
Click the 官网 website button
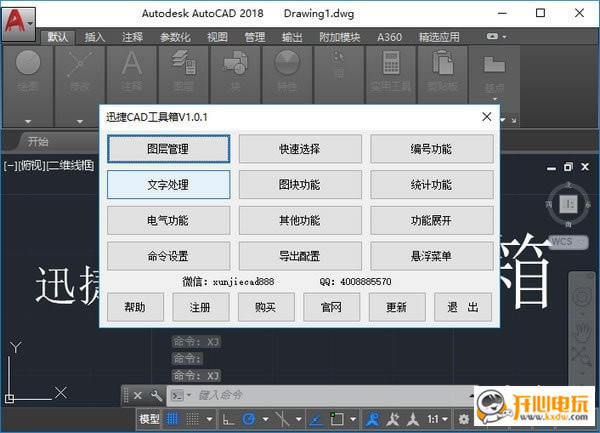[x=331, y=307]
